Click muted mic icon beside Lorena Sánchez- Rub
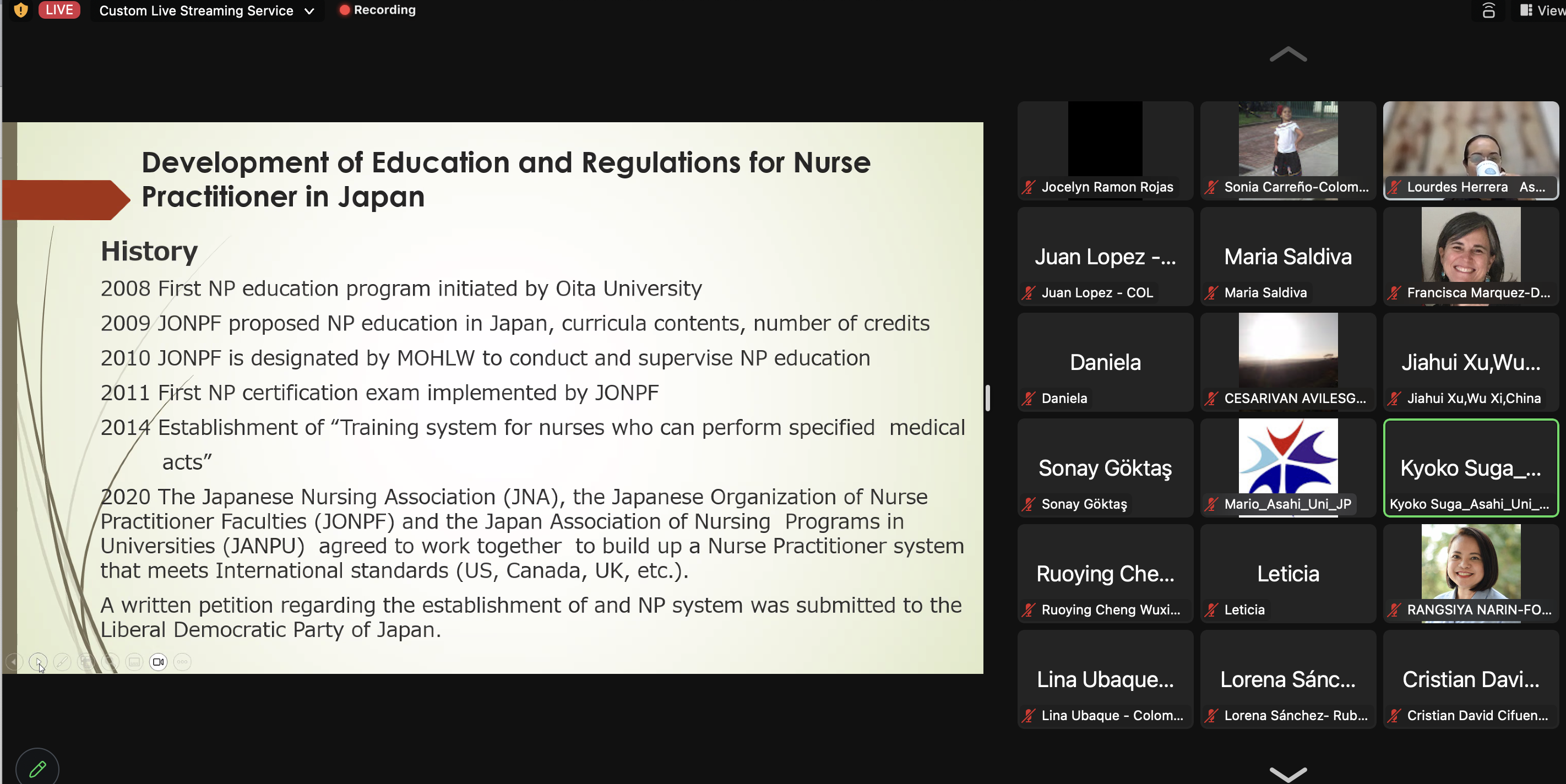Viewport: 1566px width, 784px height. [1211, 716]
